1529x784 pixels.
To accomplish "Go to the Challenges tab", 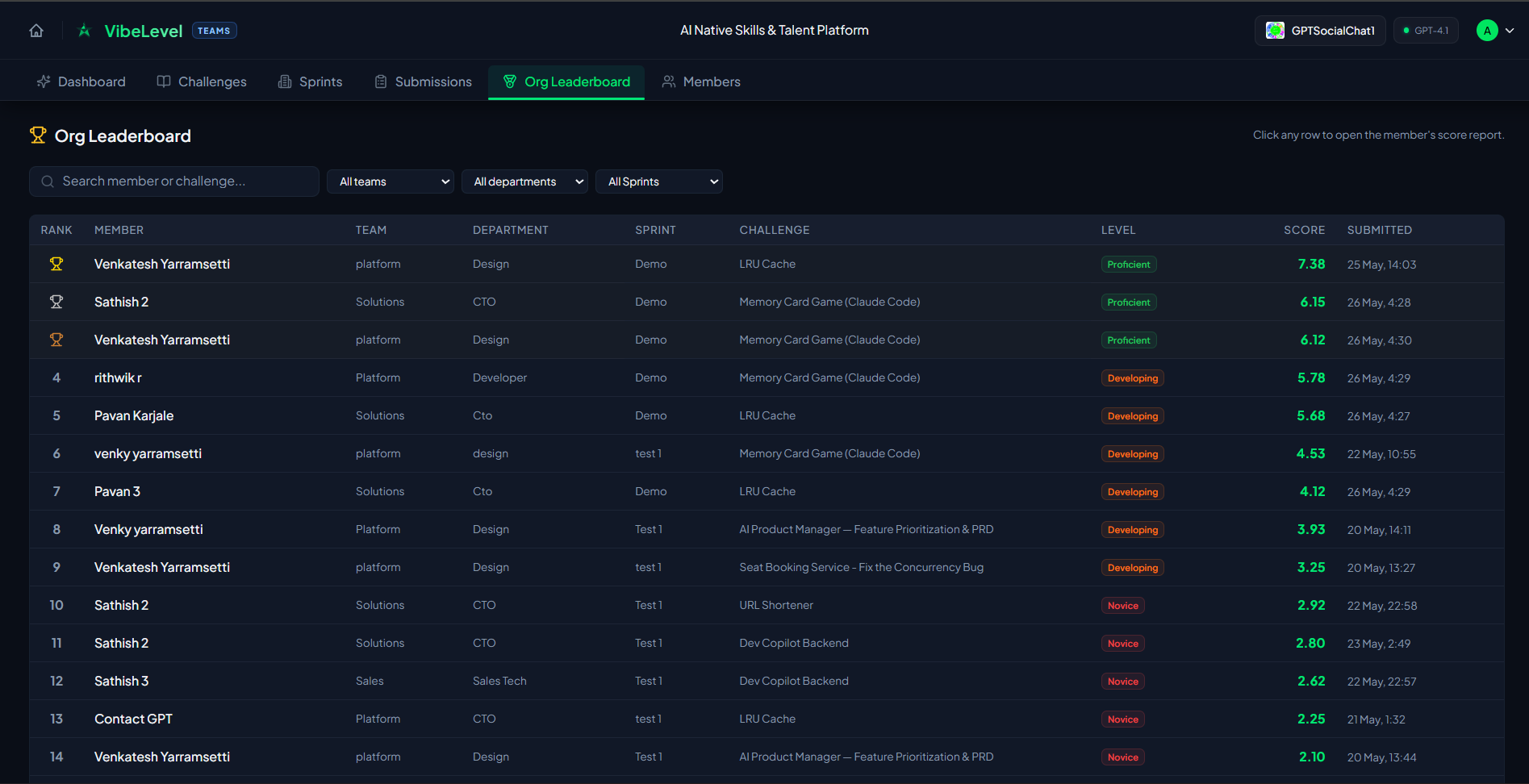I will click(x=202, y=81).
